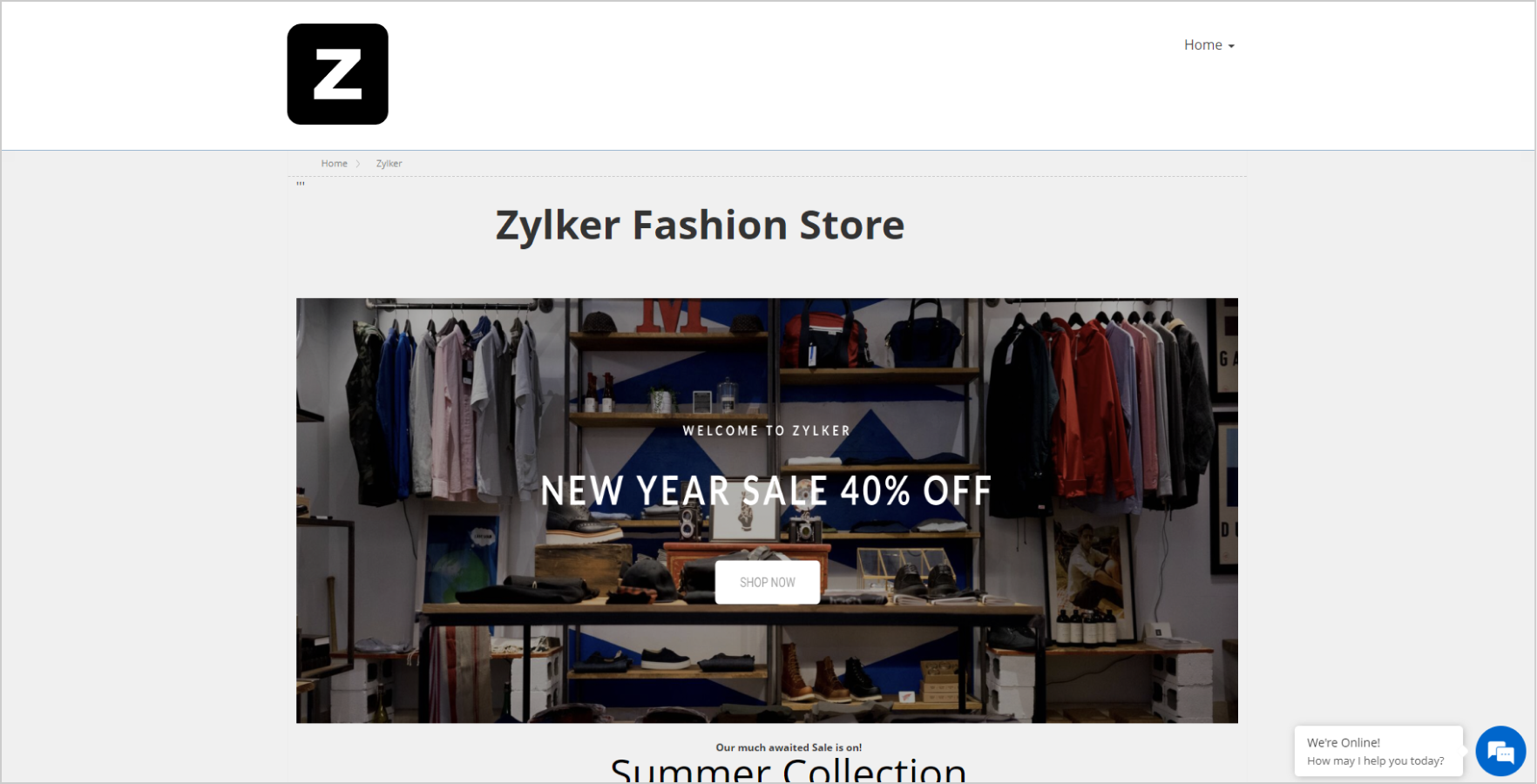Click the quotation marks below the breadcrumb
The width and height of the screenshot is (1537, 784).
coord(301,185)
